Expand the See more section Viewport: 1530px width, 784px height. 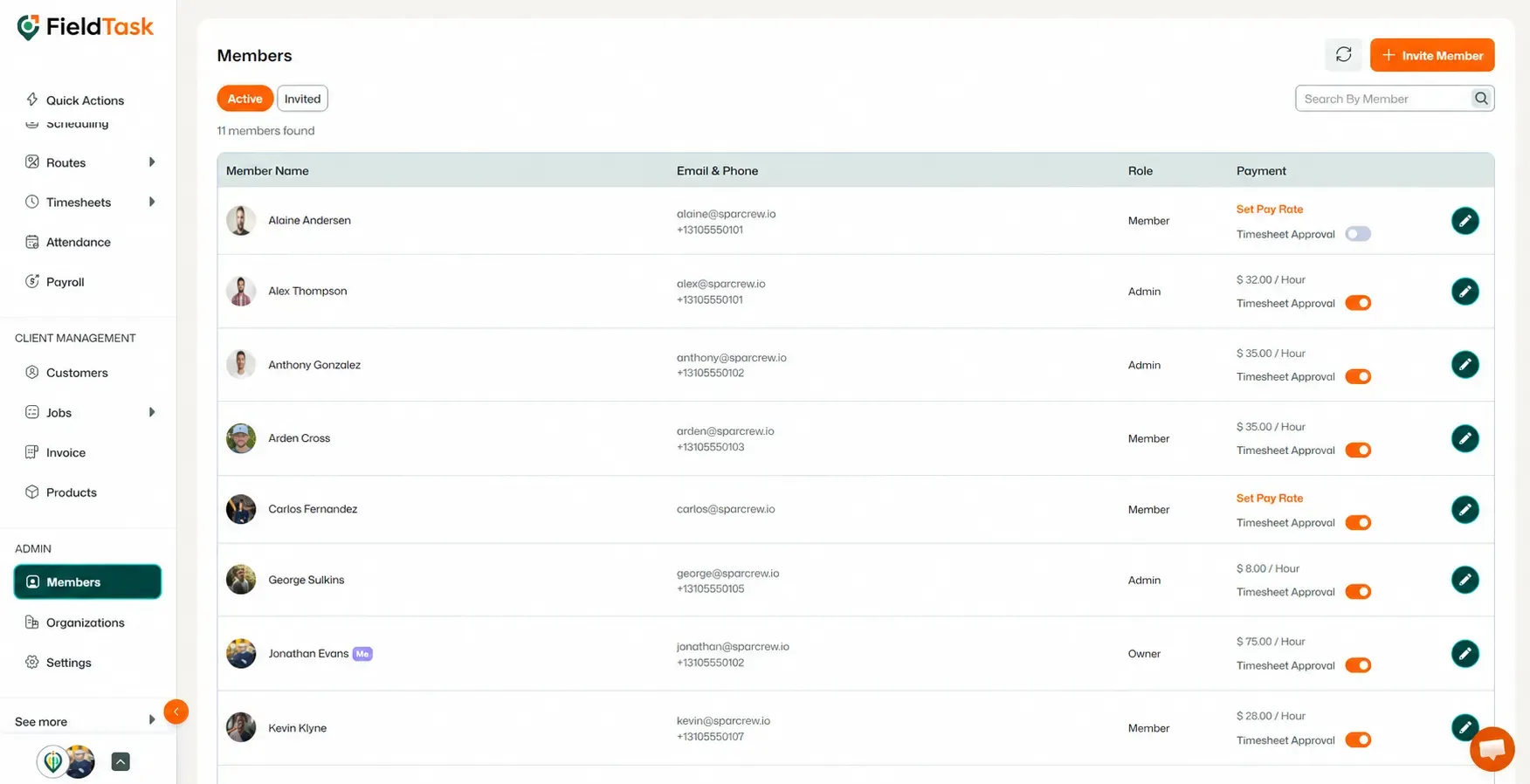pyautogui.click(x=85, y=721)
